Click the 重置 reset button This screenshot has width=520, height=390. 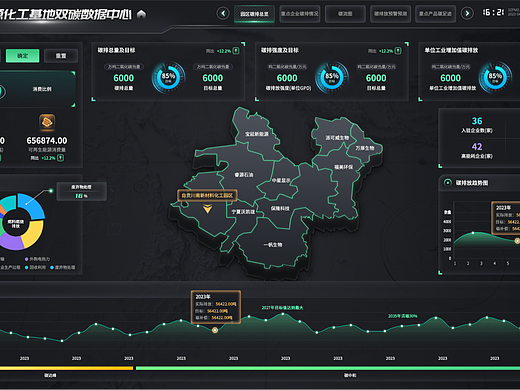click(61, 56)
